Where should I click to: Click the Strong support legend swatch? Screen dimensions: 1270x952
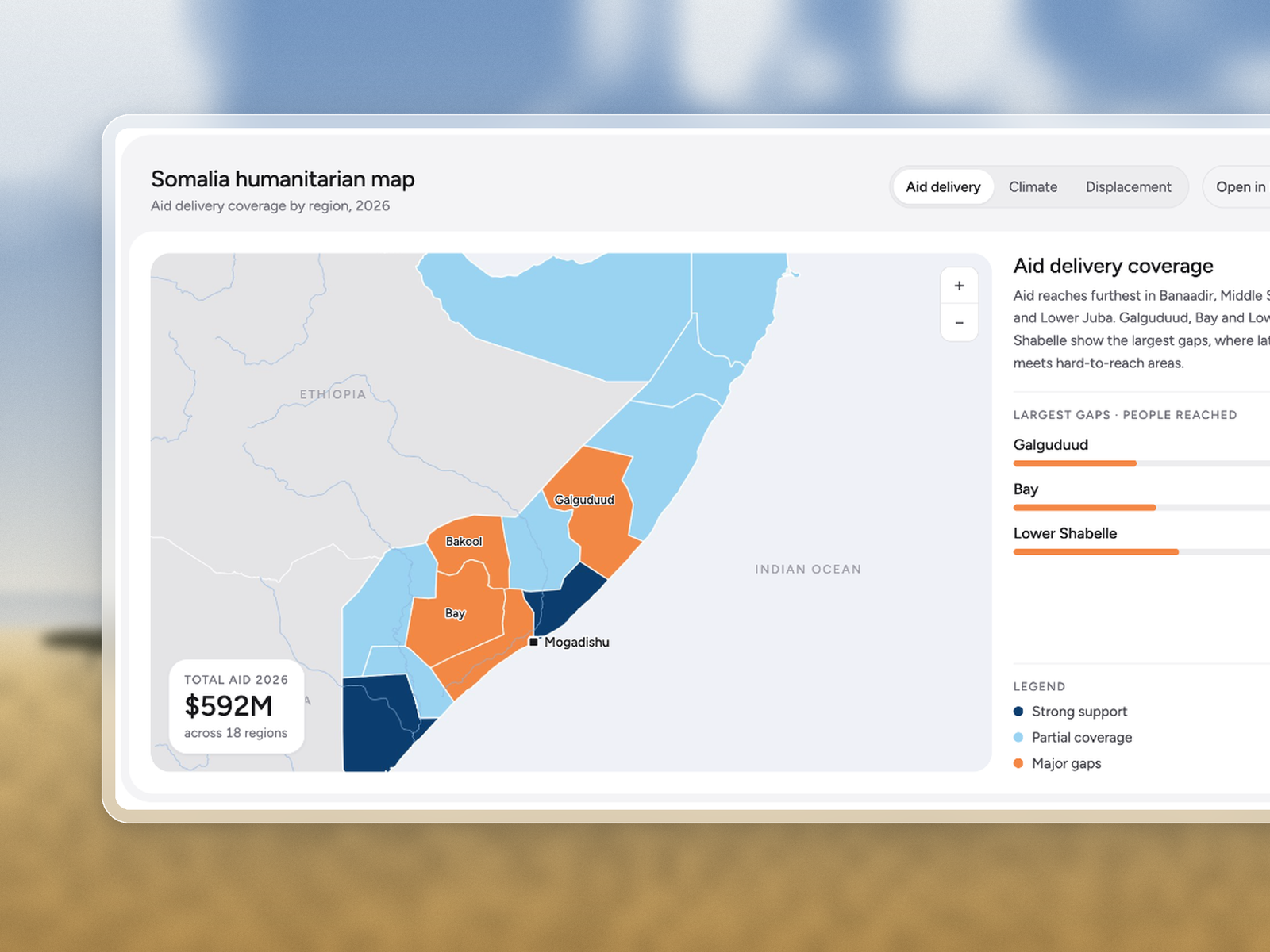point(1018,712)
